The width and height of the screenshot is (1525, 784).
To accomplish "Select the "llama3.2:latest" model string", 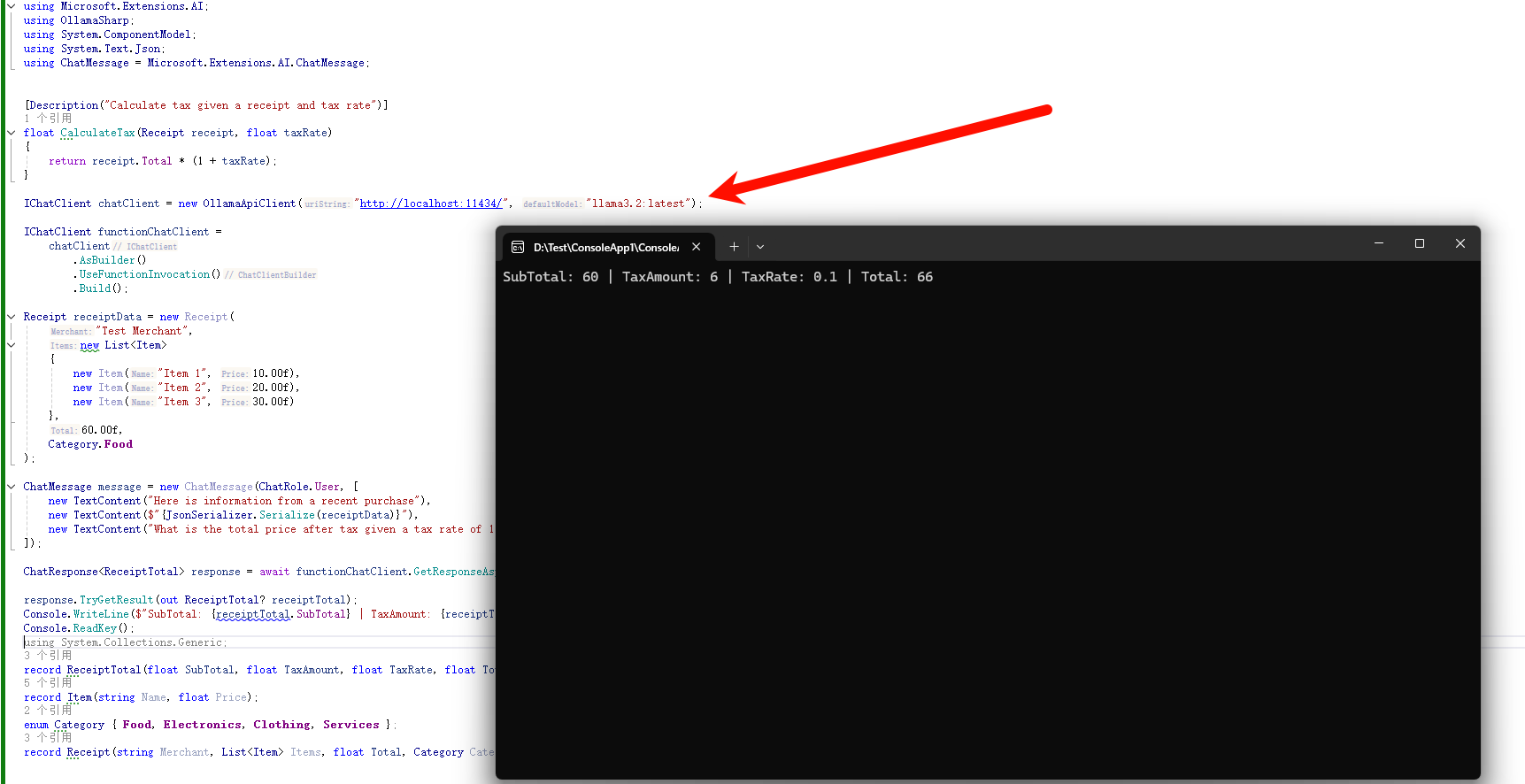I will pyautogui.click(x=637, y=204).
